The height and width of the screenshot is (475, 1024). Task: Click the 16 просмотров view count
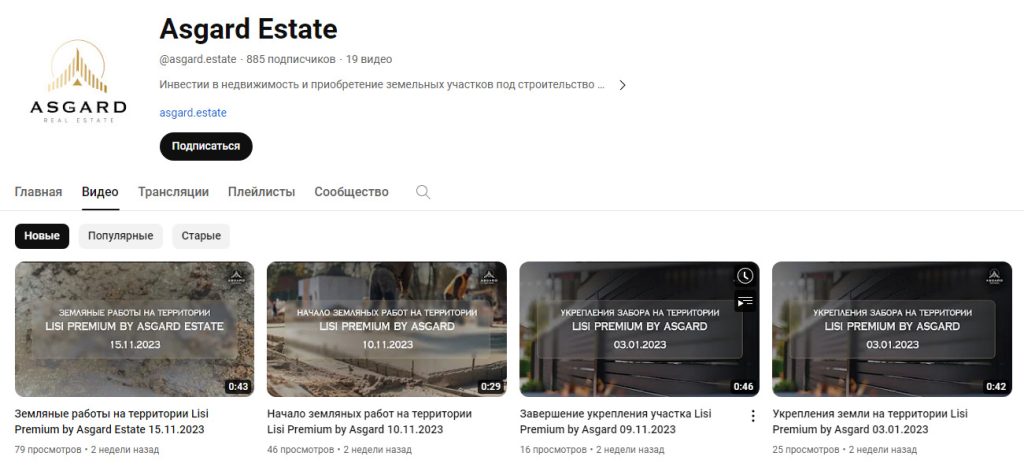[553, 450]
